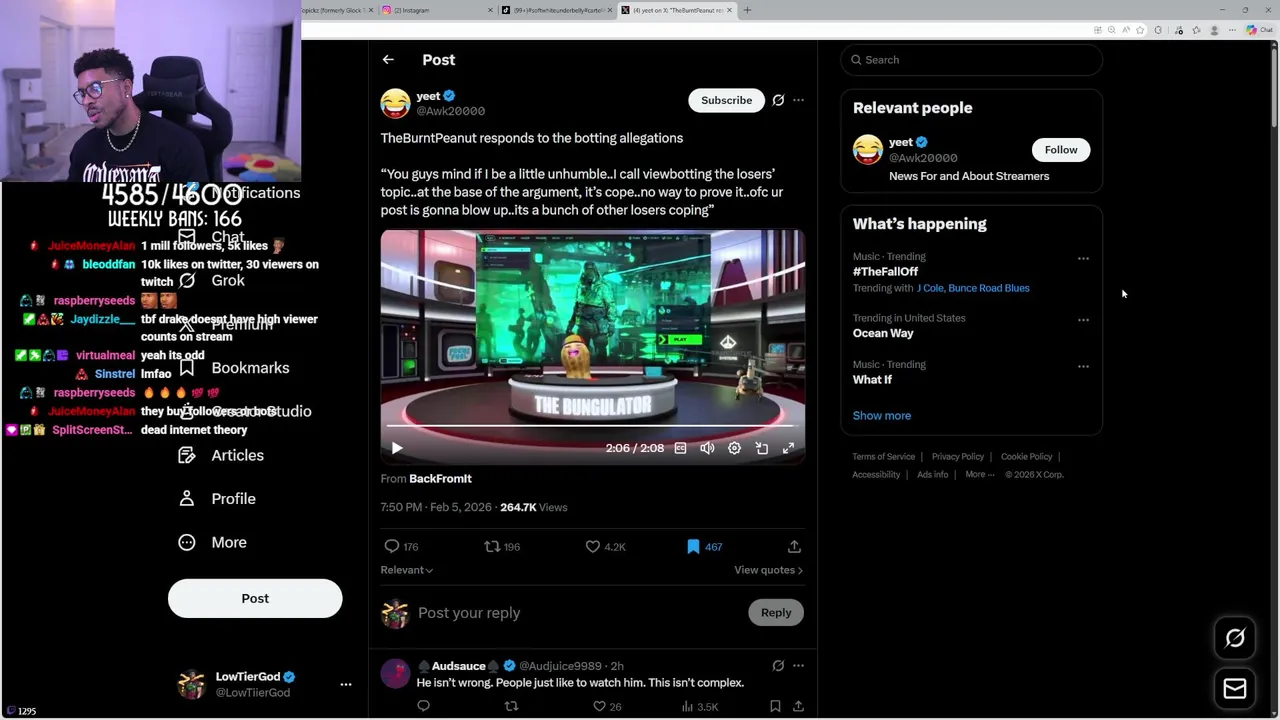Viewport: 1280px width, 720px height.
Task: Open the Ocean Way trending topic
Action: click(883, 334)
